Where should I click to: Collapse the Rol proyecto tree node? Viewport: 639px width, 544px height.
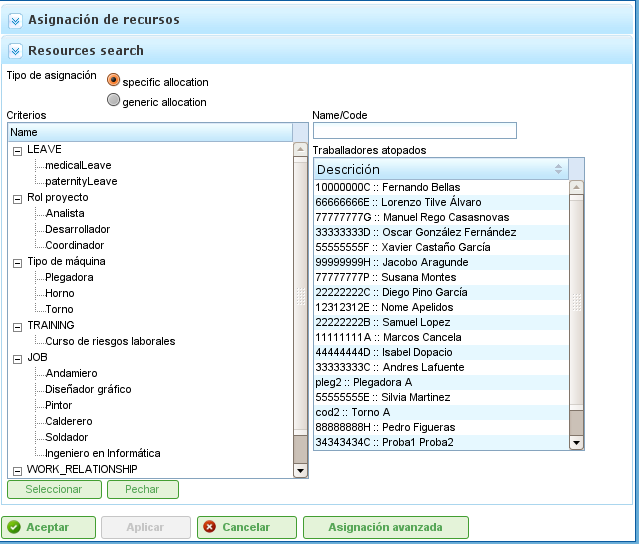tap(17, 198)
